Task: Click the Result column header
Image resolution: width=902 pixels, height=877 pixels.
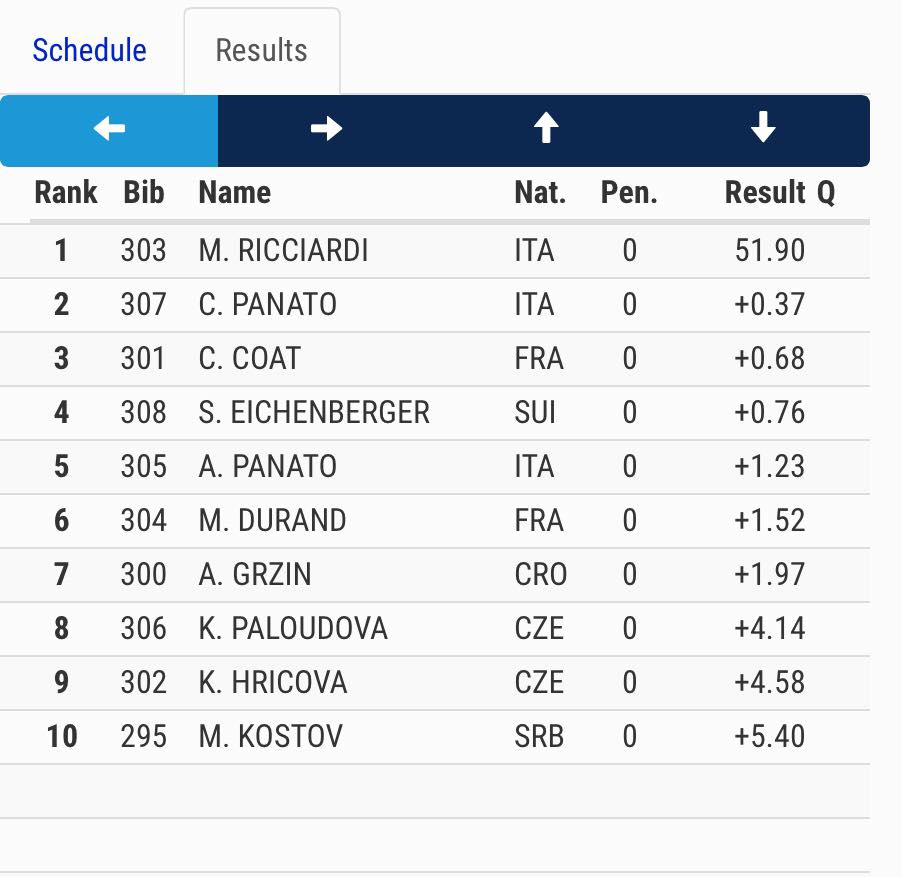Action: point(765,192)
